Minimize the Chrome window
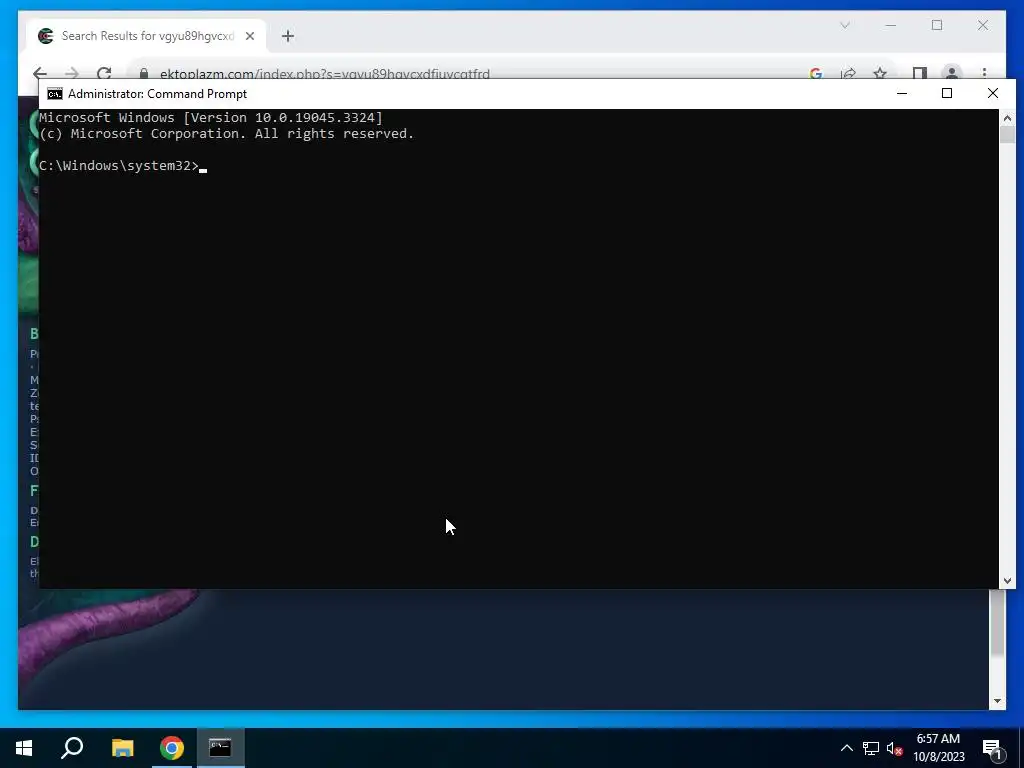The image size is (1024, 768). pos(891,25)
